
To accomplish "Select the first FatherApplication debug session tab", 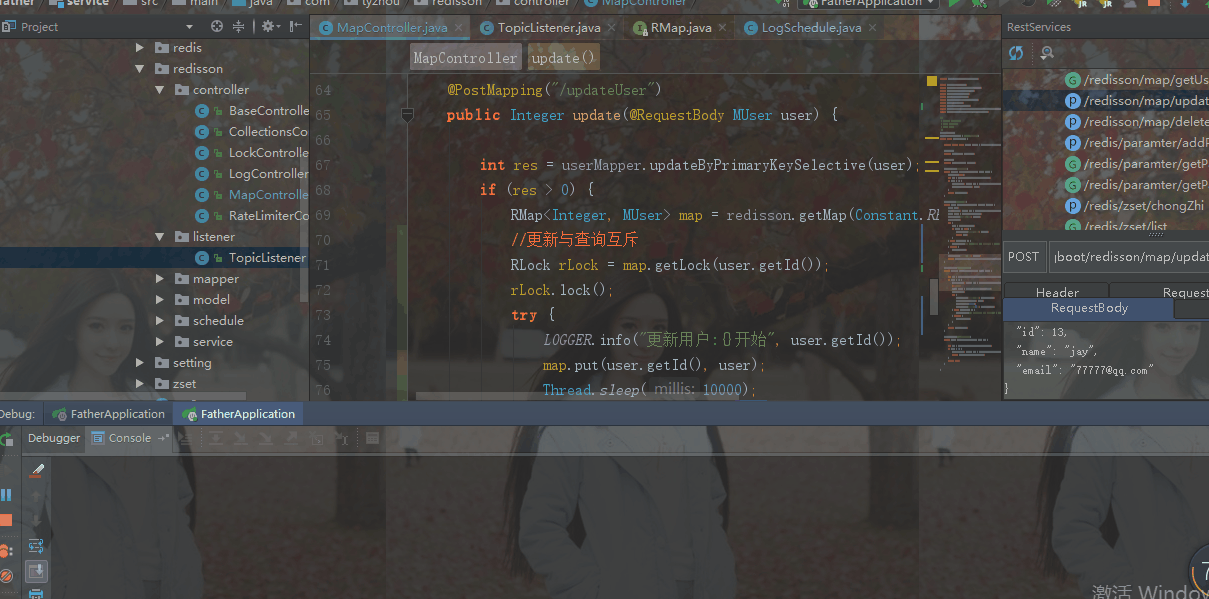I will (108, 414).
